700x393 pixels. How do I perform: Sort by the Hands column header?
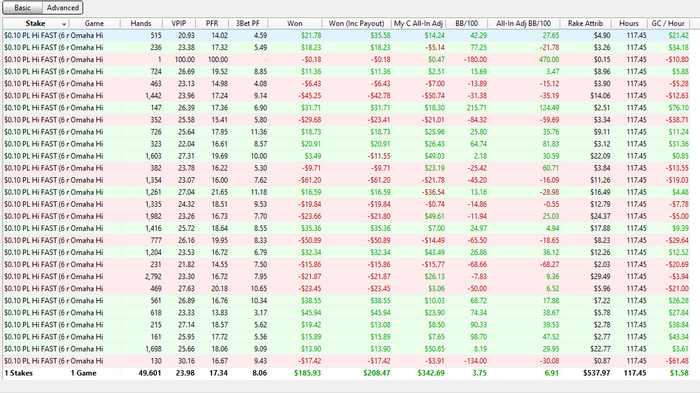[141, 23]
